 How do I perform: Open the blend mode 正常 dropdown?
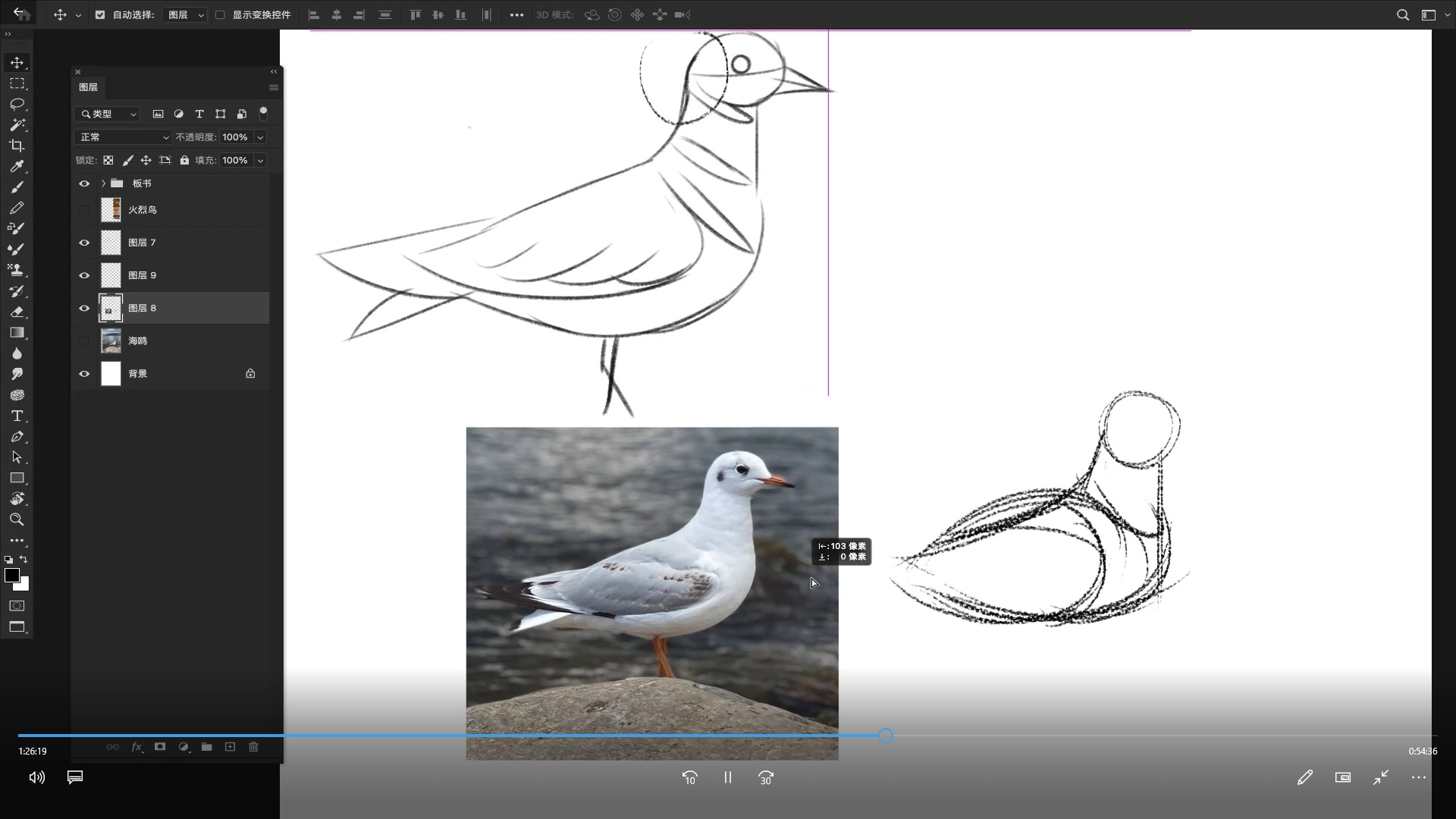point(123,137)
